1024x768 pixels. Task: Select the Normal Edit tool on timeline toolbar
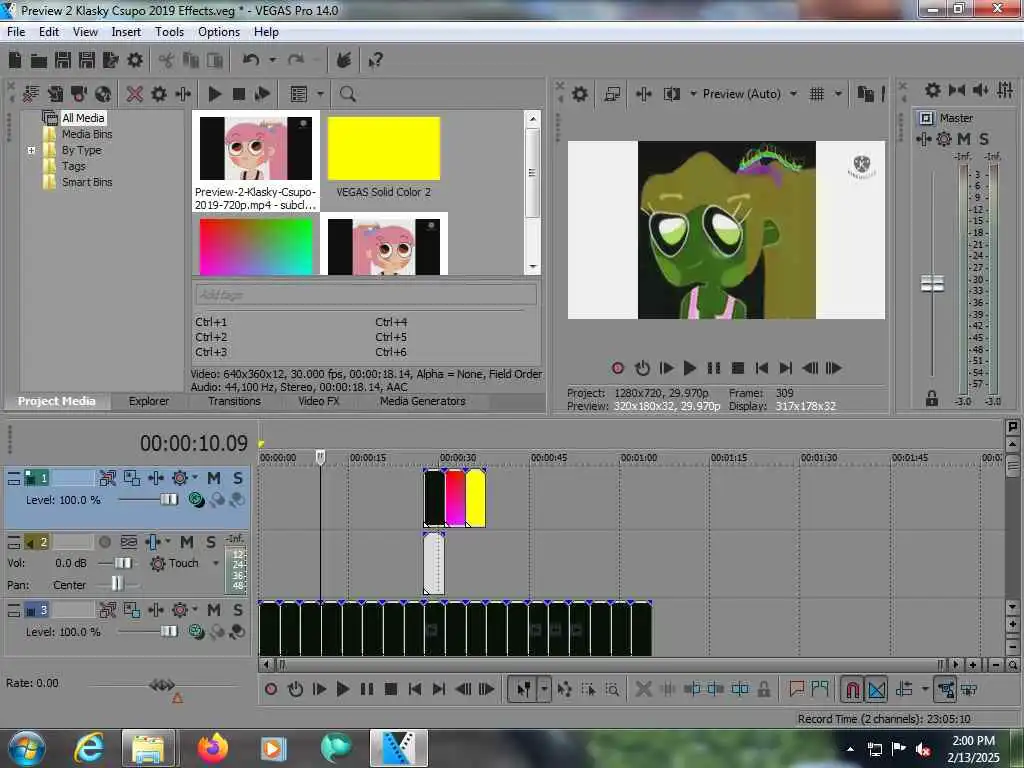pos(524,689)
